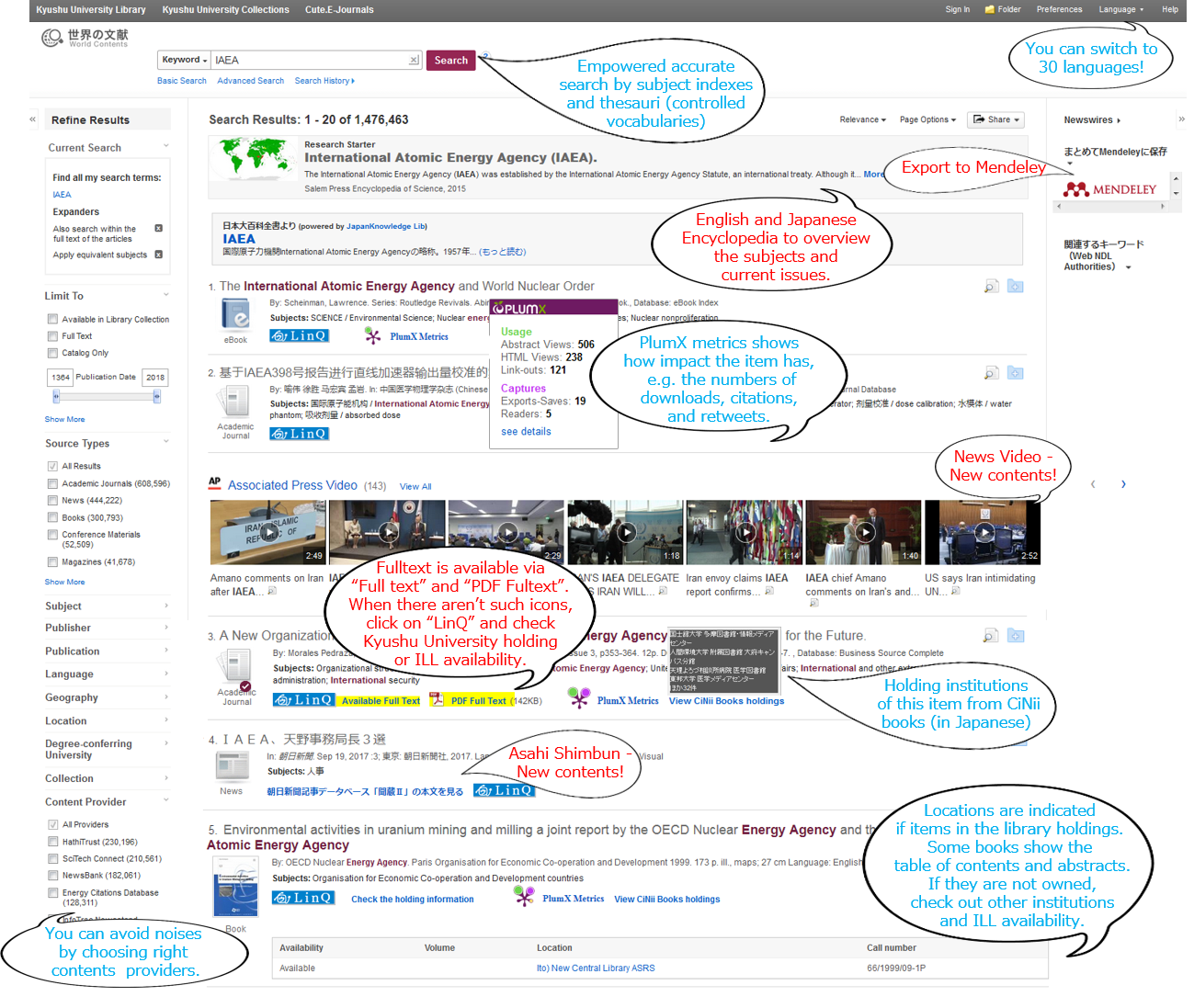The height and width of the screenshot is (1008, 1194).
Task: Clear the search box with the X icon
Action: 414,61
